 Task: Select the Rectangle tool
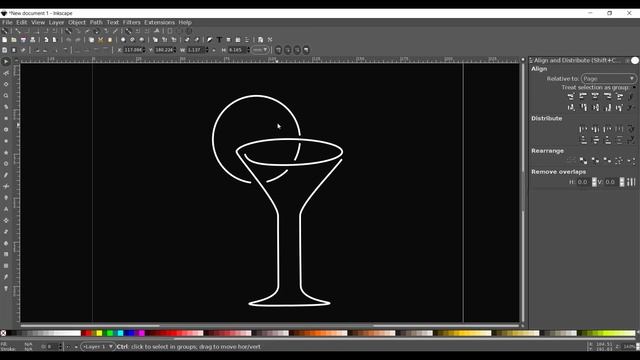(6, 118)
